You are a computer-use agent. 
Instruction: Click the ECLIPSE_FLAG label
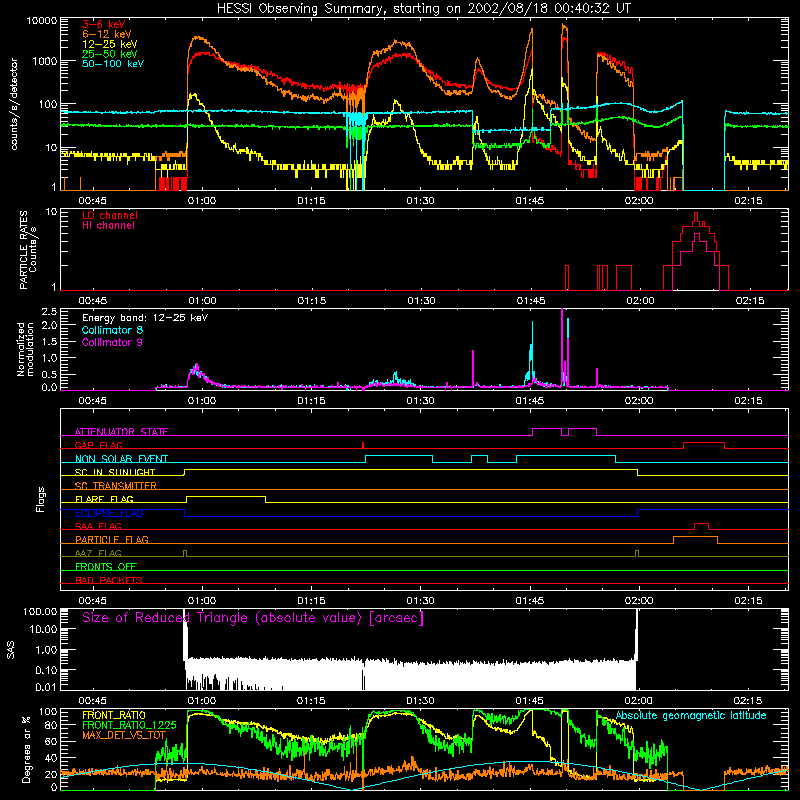pos(109,513)
